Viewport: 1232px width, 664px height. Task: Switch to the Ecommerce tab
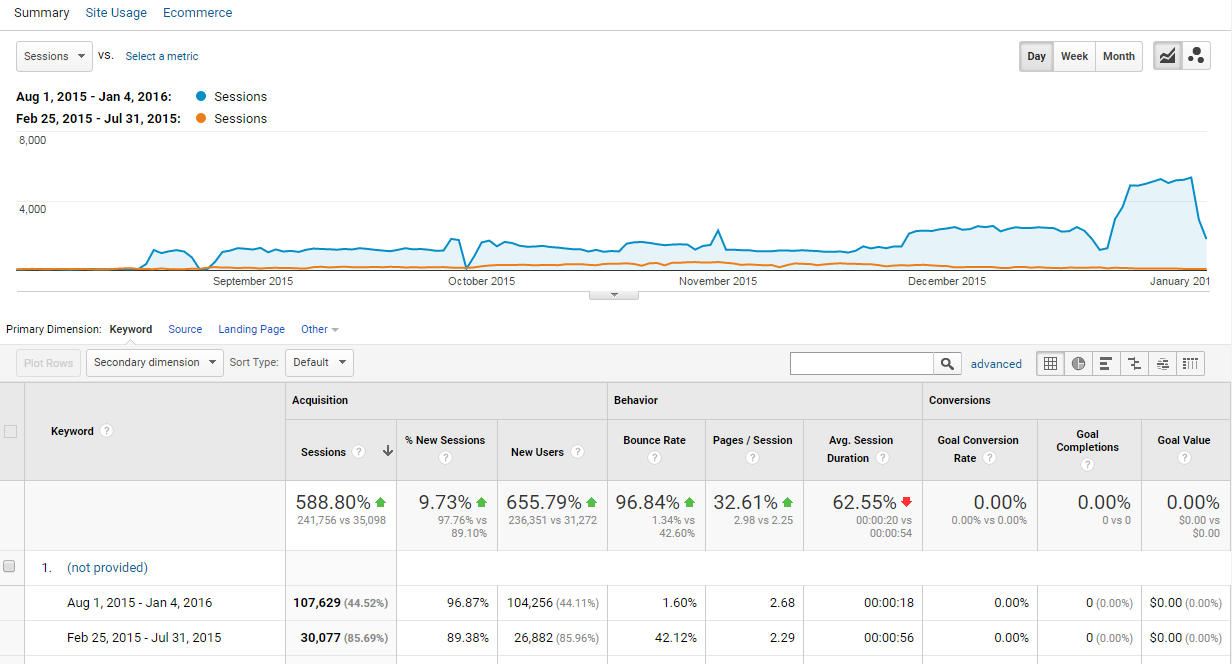pos(197,12)
